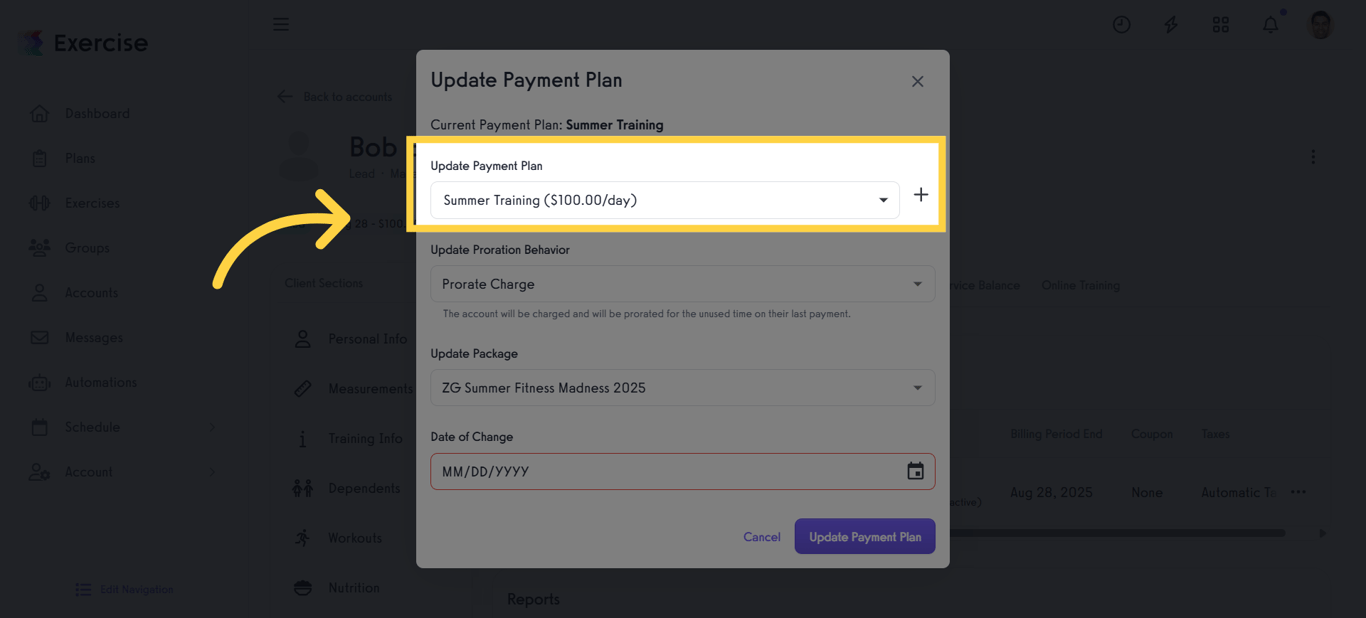Open the Messages envelope icon
The width and height of the screenshot is (1366, 618).
[x=40, y=337]
